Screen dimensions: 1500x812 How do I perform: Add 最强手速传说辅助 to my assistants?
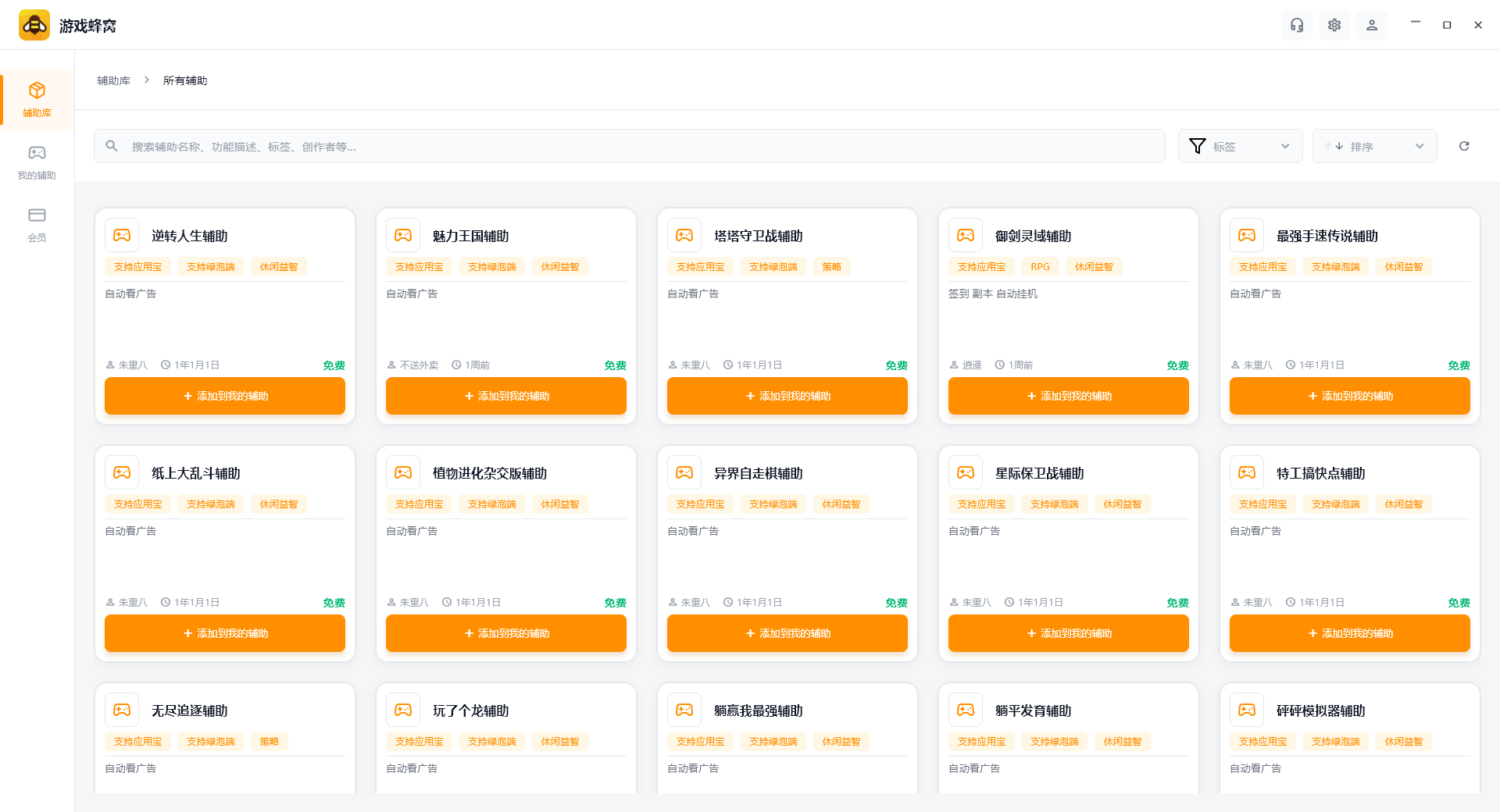(1350, 396)
